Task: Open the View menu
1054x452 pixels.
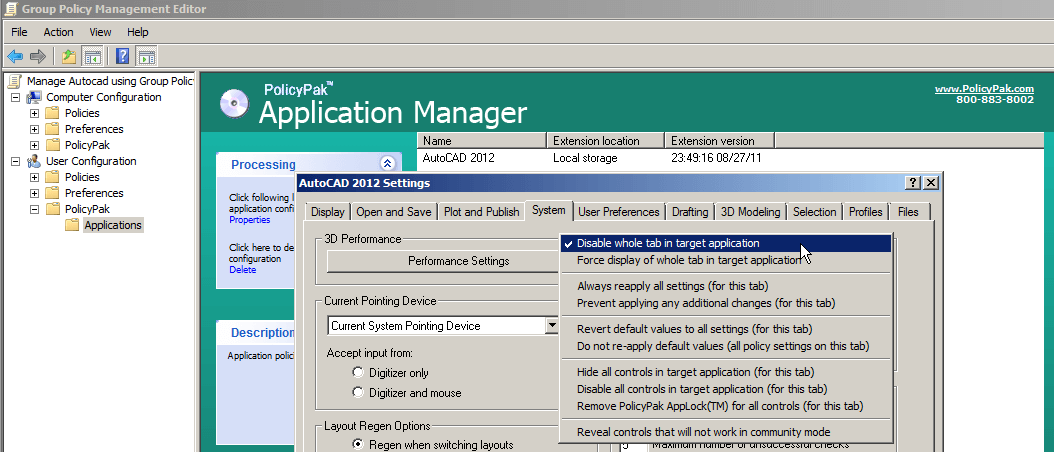Action: (x=100, y=32)
